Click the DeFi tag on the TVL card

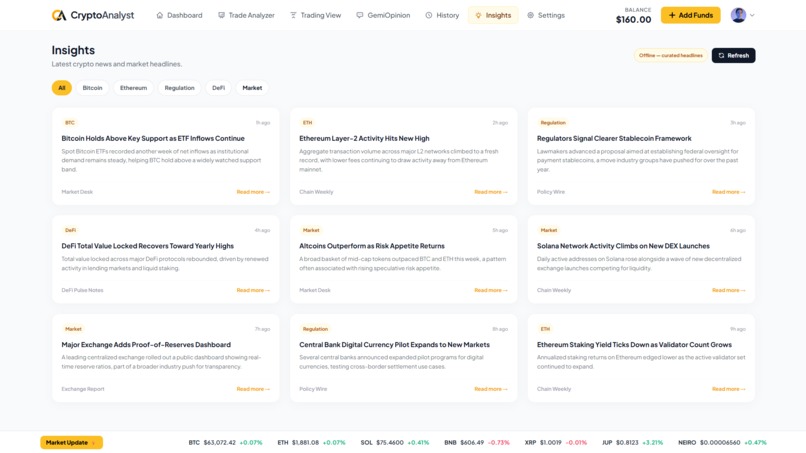(x=70, y=230)
